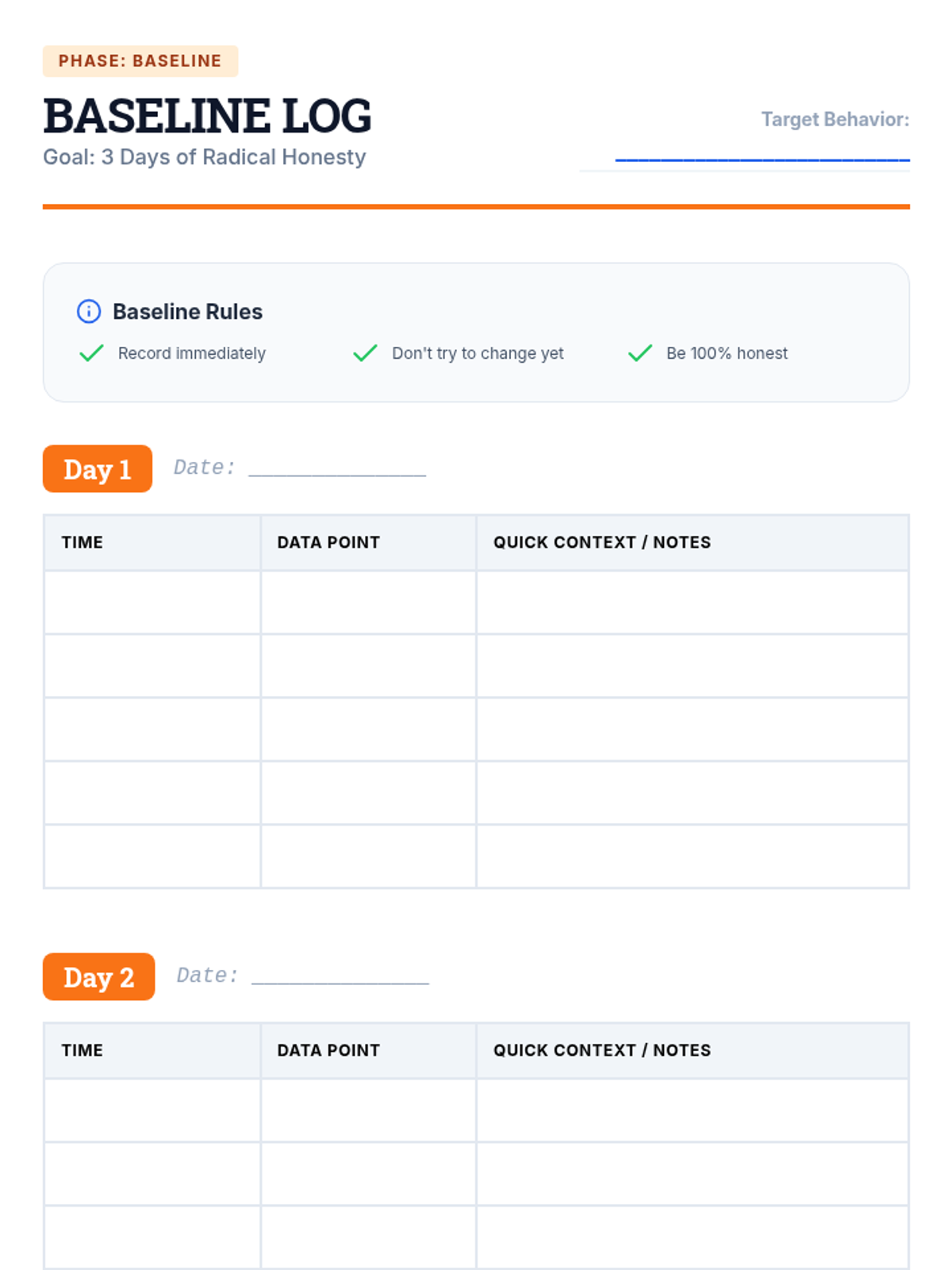The width and height of the screenshot is (952, 1270).
Task: Select the orange Day 2 badge
Action: coord(98,977)
